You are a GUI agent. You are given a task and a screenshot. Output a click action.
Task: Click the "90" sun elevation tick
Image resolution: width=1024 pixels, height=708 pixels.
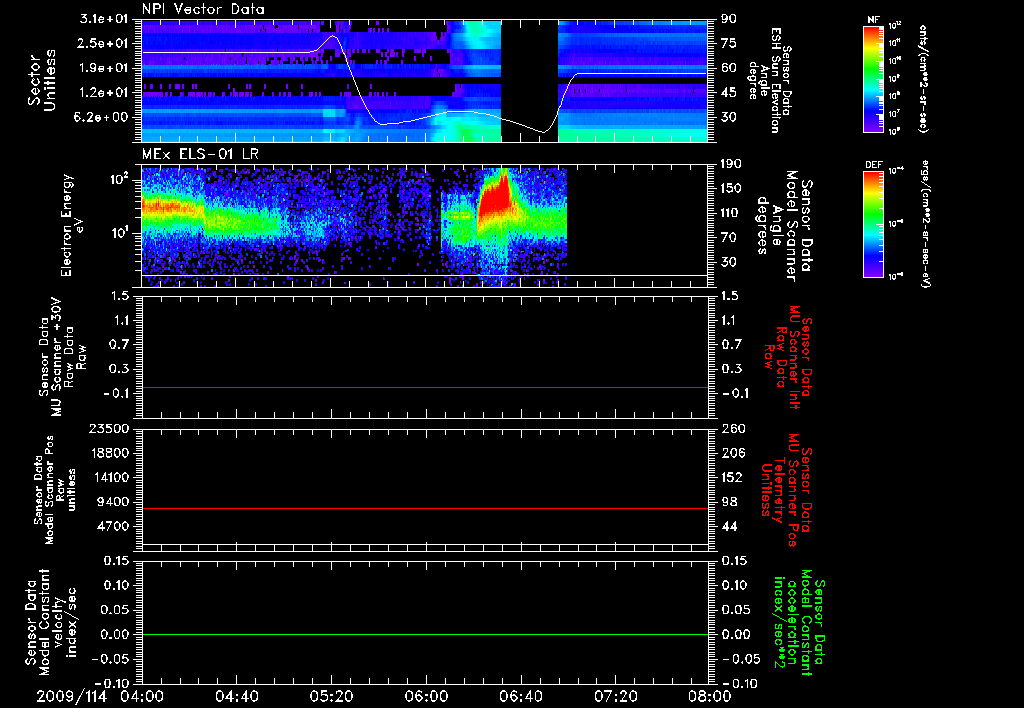729,19
